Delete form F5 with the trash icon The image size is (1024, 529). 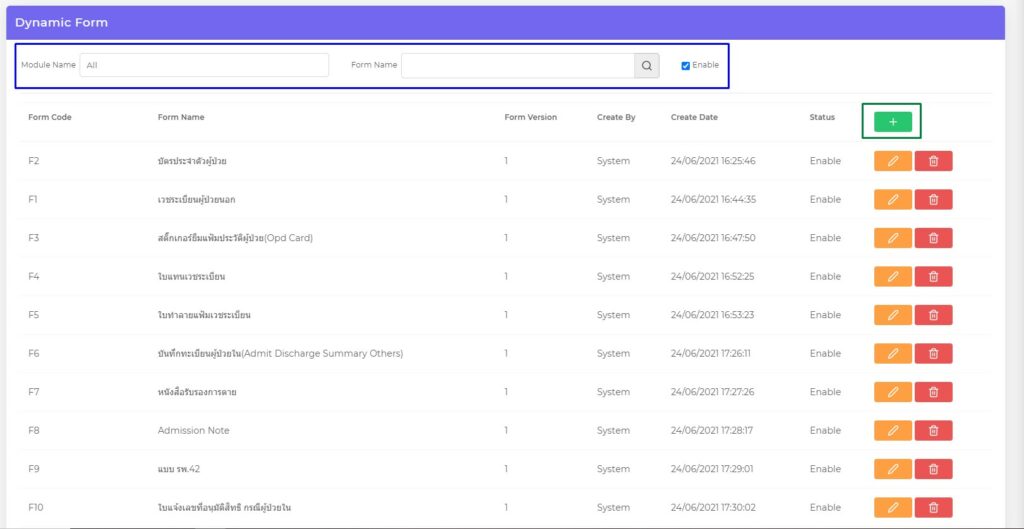[933, 315]
